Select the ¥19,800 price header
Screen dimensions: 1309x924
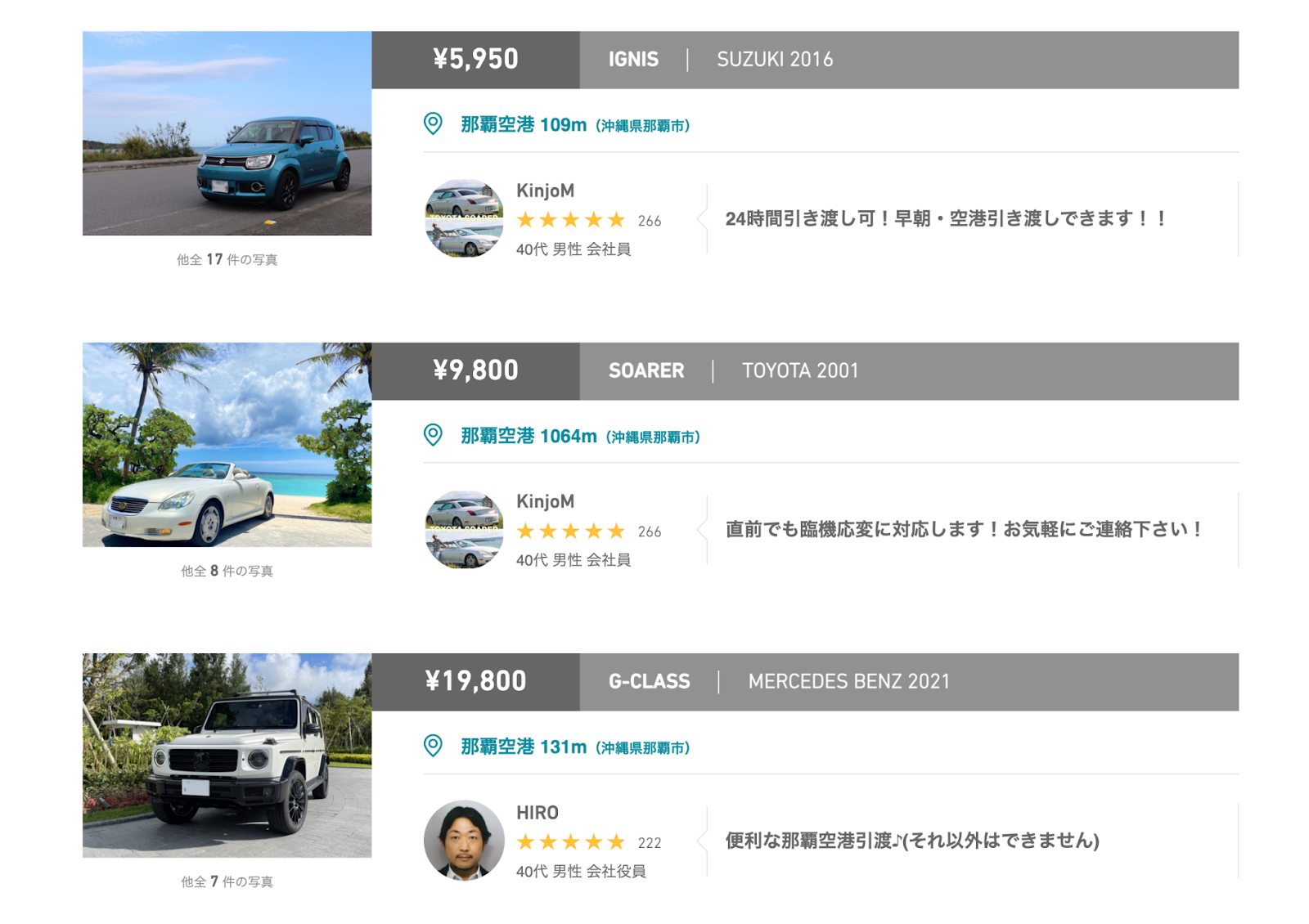[475, 682]
